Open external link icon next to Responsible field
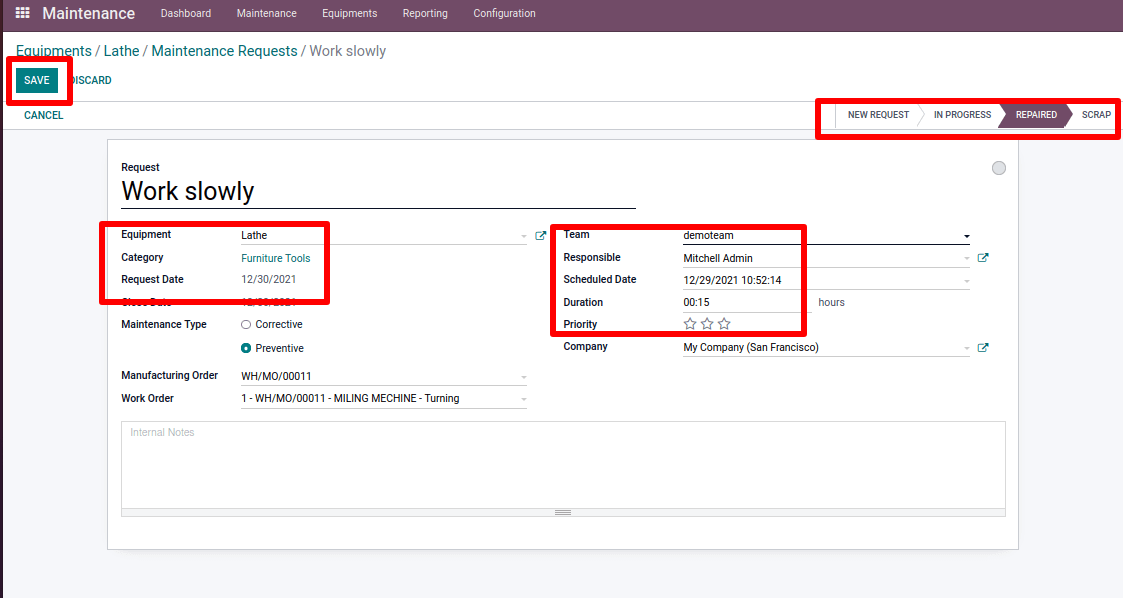This screenshot has height=598, width=1123. 983,258
